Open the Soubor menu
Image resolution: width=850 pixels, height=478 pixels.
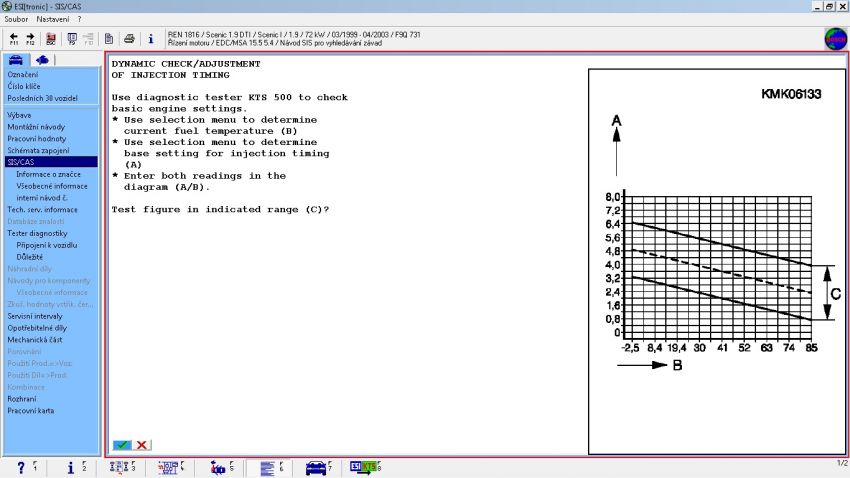pyautogui.click(x=16, y=19)
